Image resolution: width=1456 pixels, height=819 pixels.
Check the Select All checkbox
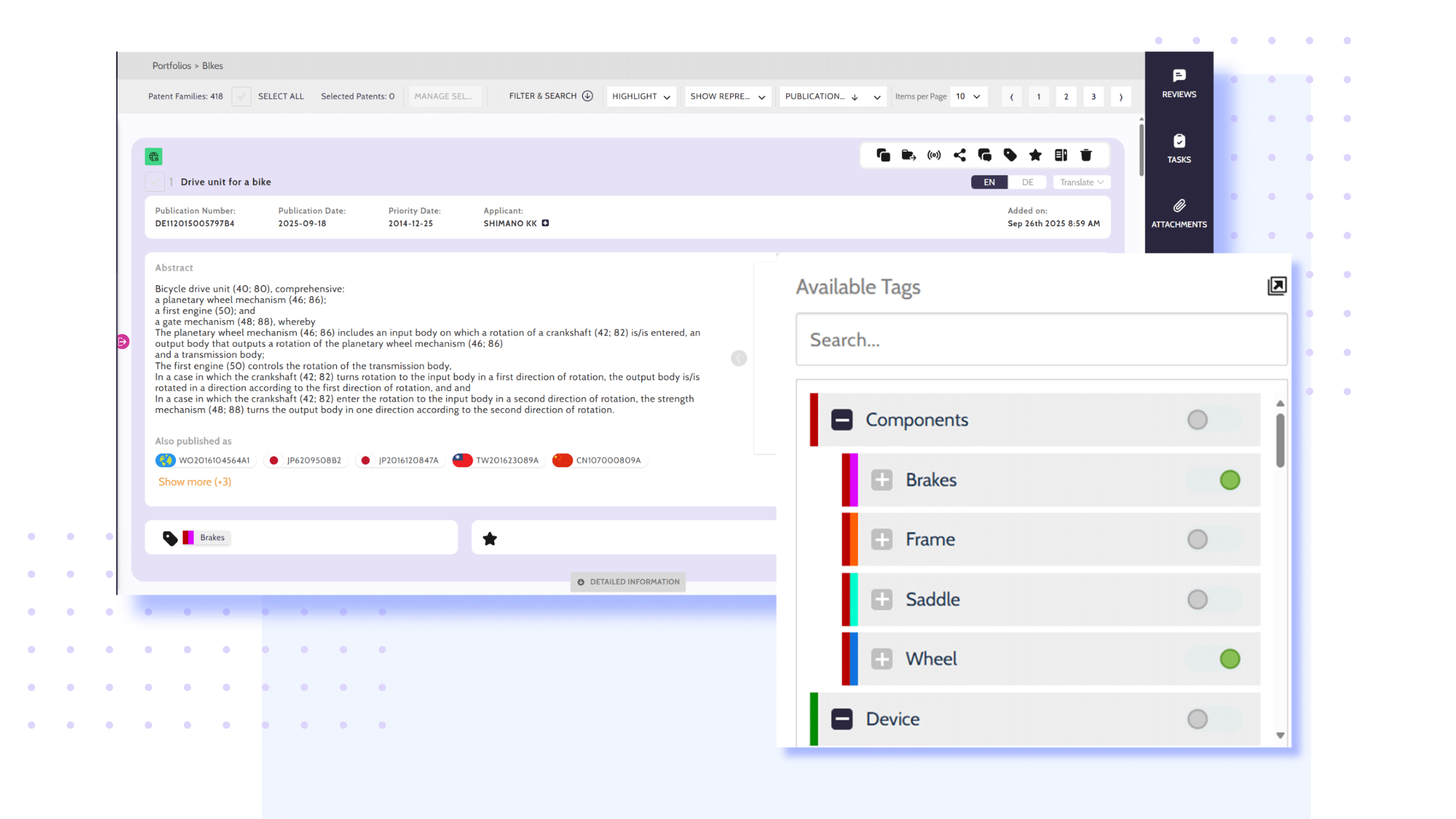click(241, 96)
